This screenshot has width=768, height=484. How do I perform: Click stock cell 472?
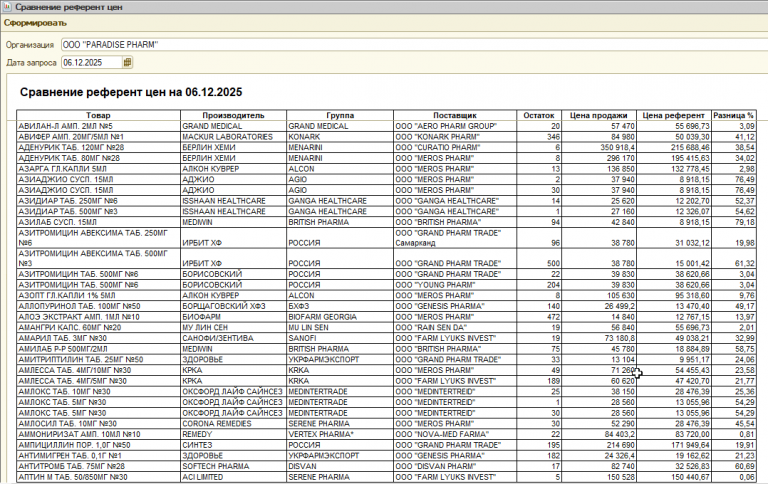pos(539,317)
